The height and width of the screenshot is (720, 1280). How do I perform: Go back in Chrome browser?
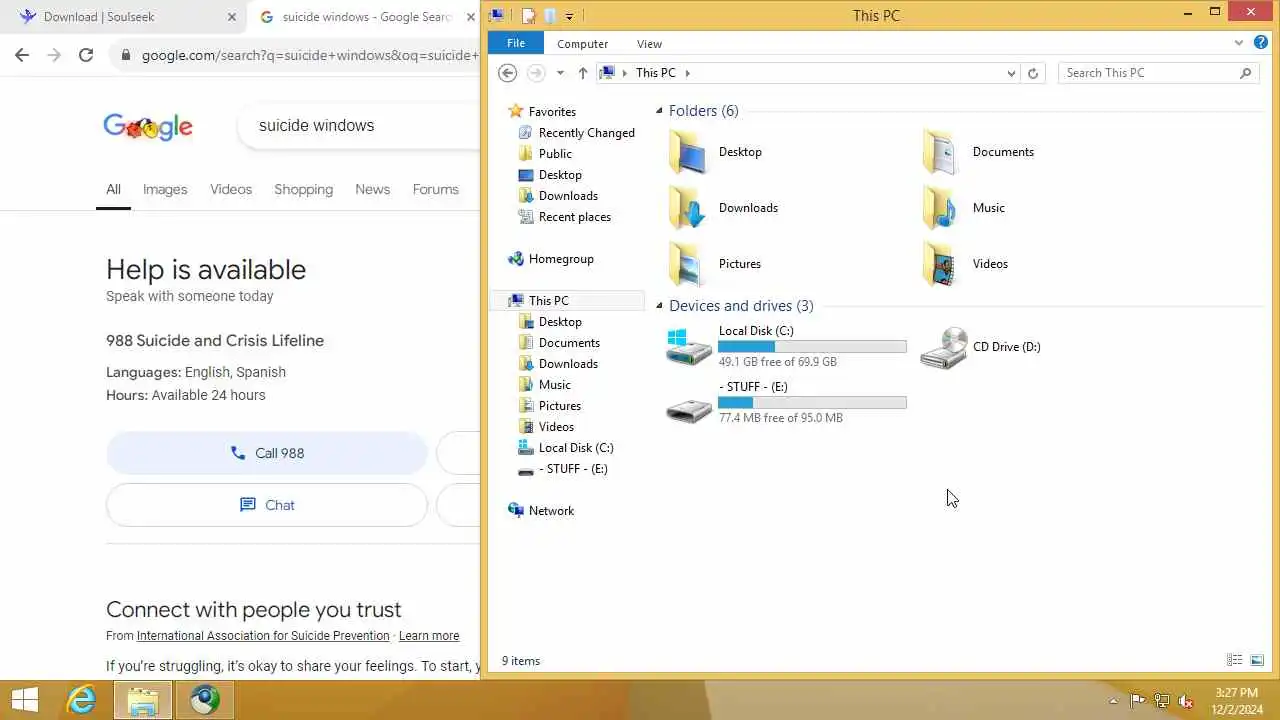pos(22,55)
